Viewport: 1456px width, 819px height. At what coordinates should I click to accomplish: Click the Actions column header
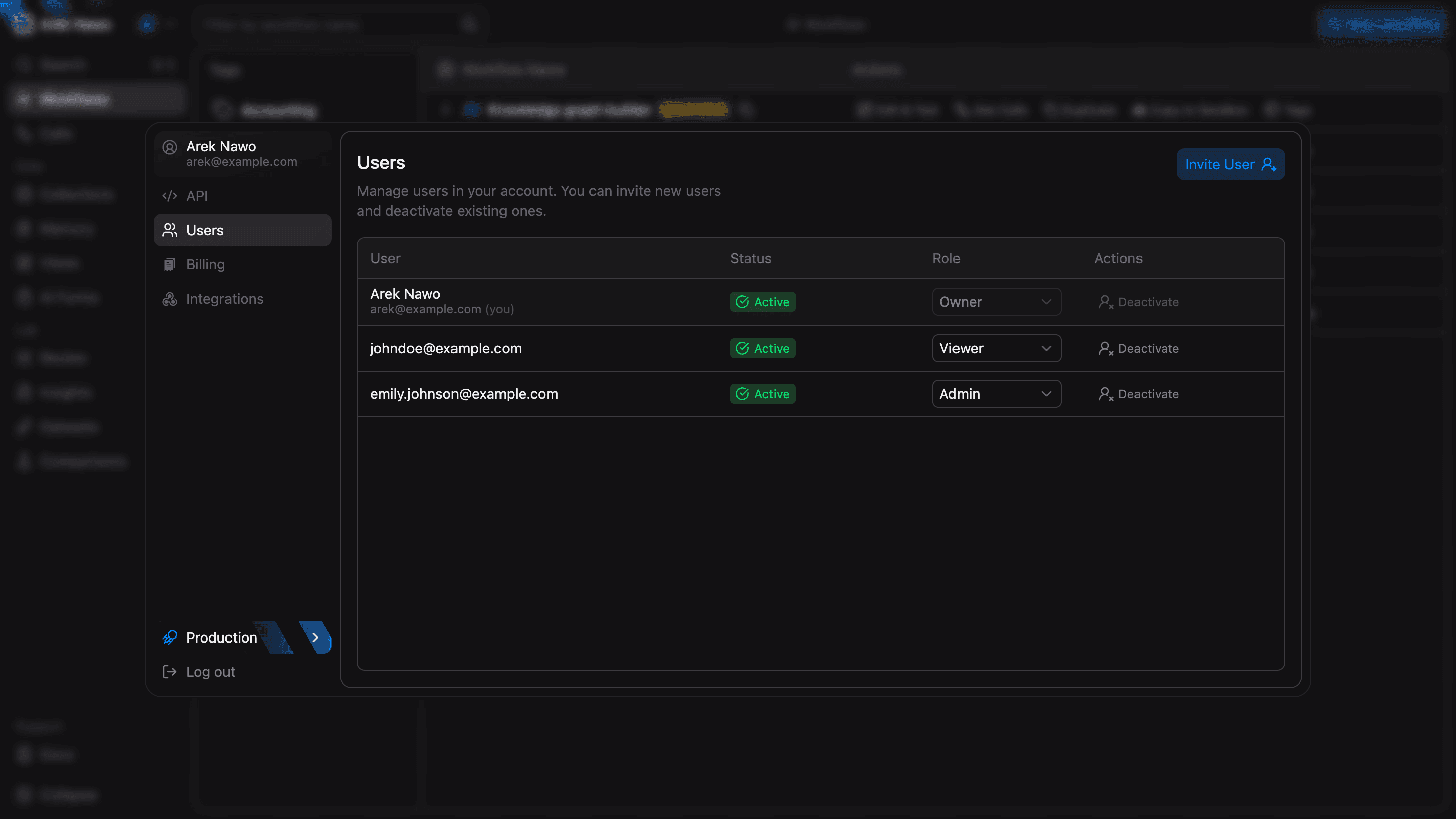coord(1118,258)
